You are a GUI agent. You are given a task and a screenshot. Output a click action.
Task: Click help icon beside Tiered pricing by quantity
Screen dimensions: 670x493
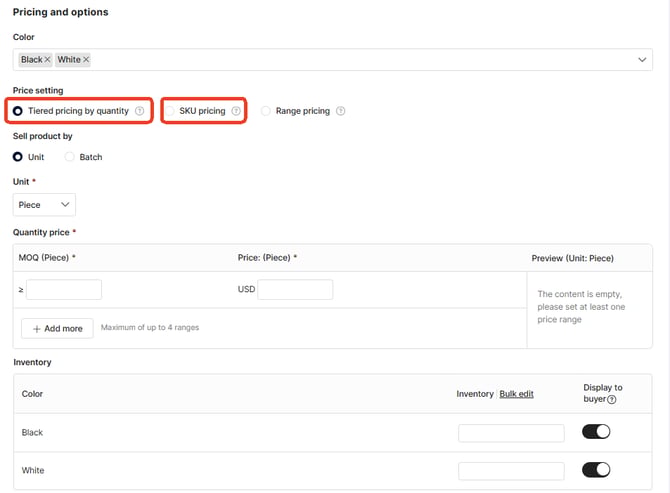click(x=140, y=111)
